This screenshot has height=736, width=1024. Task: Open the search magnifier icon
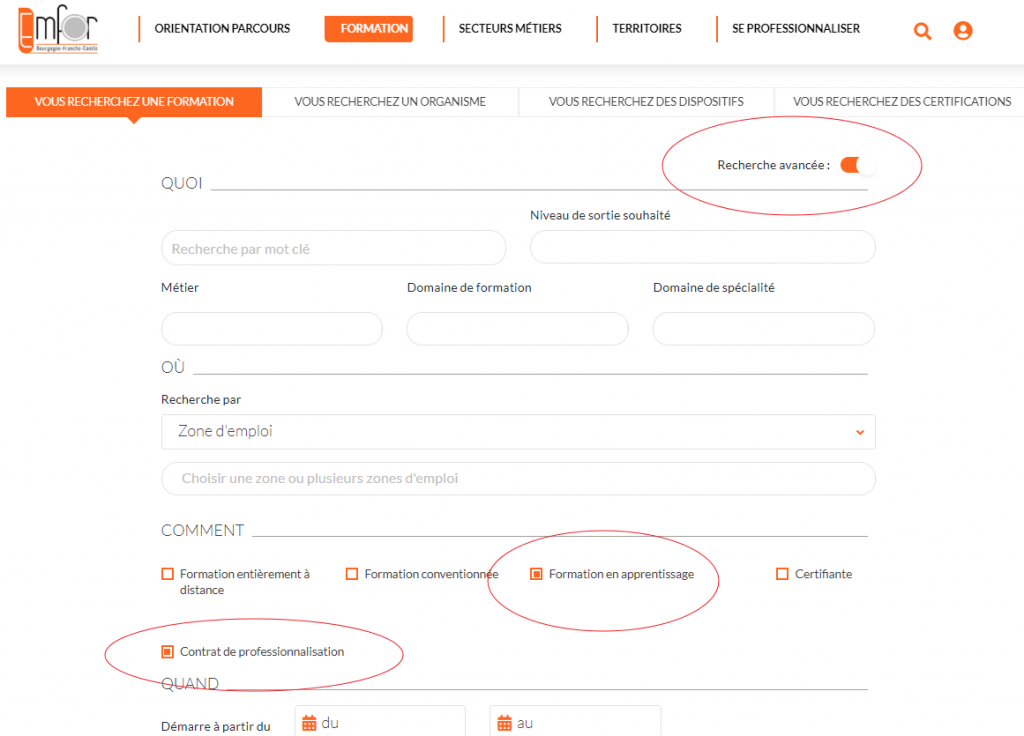click(x=922, y=31)
